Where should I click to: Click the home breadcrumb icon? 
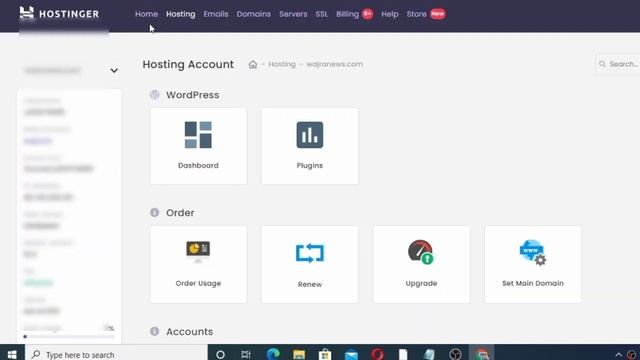(x=253, y=64)
